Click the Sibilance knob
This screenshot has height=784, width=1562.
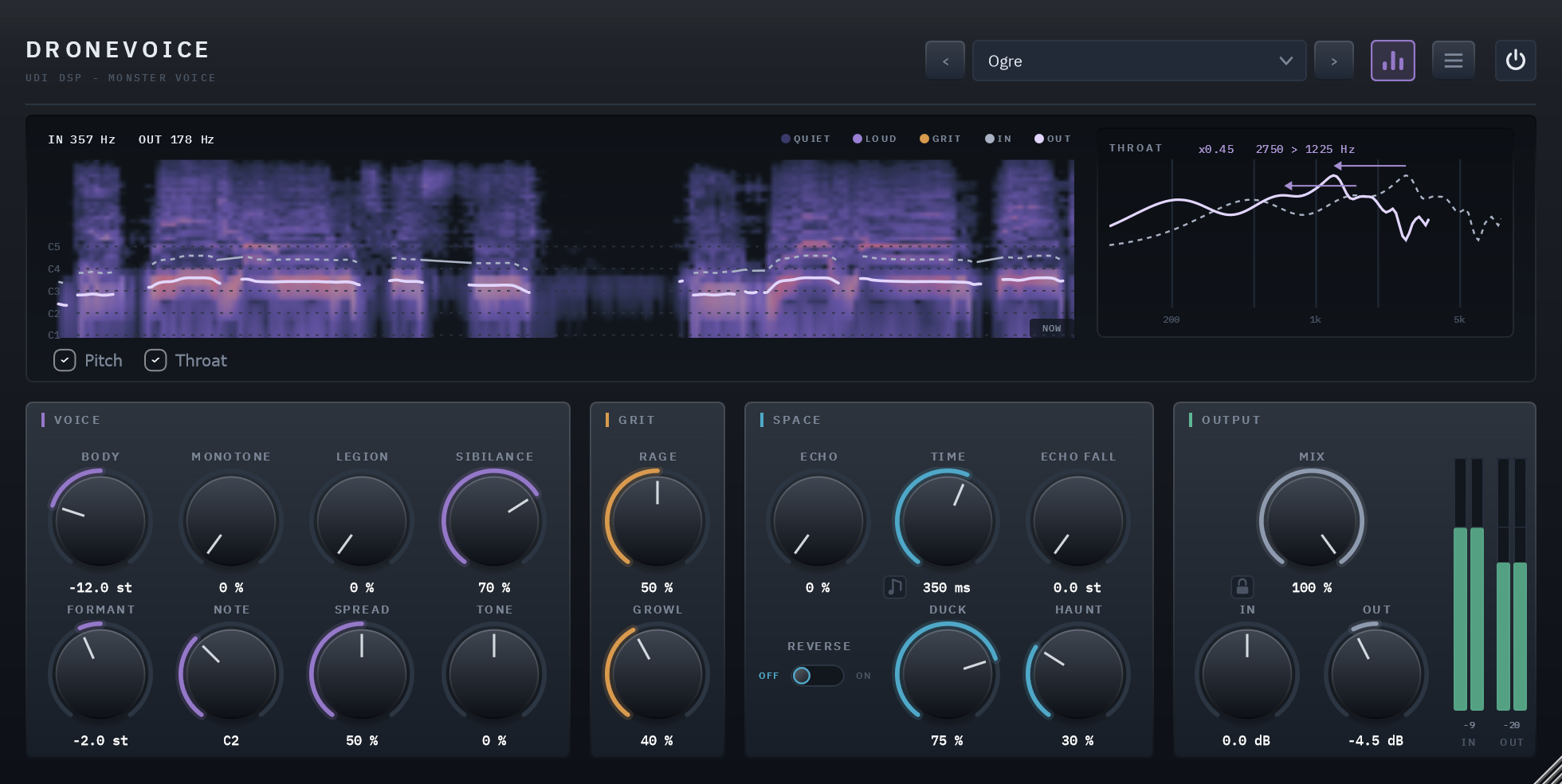494,521
